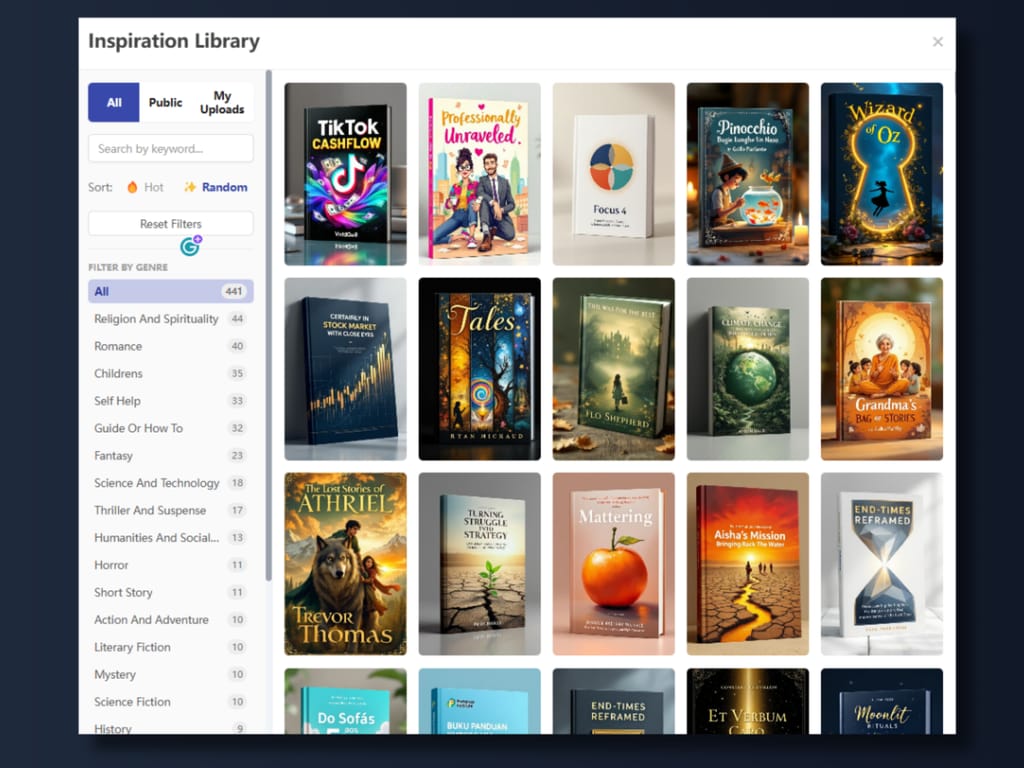Open the Buku Panduan cover
The image size is (1024, 768).
coord(479,701)
